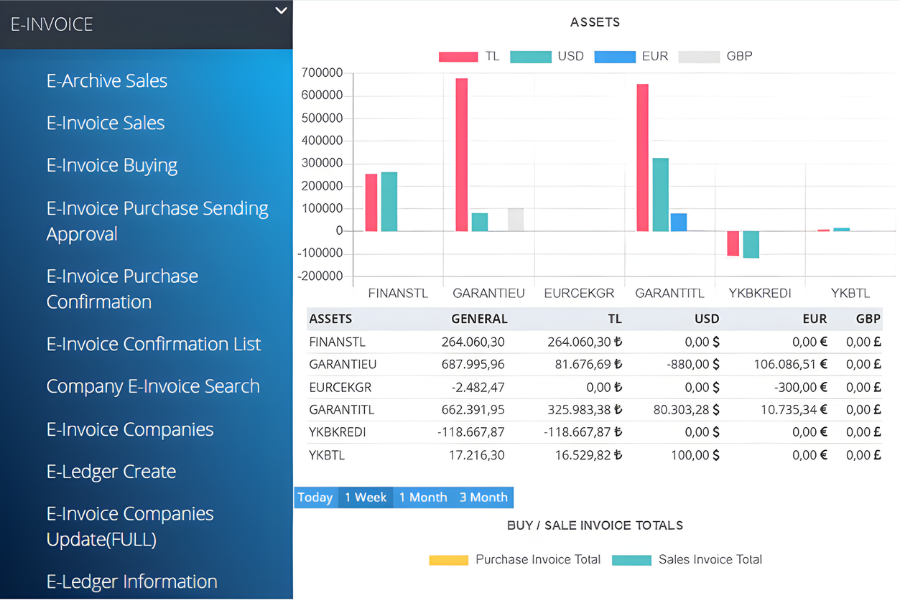Open E-Invoice Sales page
900x600 pixels.
tap(105, 123)
